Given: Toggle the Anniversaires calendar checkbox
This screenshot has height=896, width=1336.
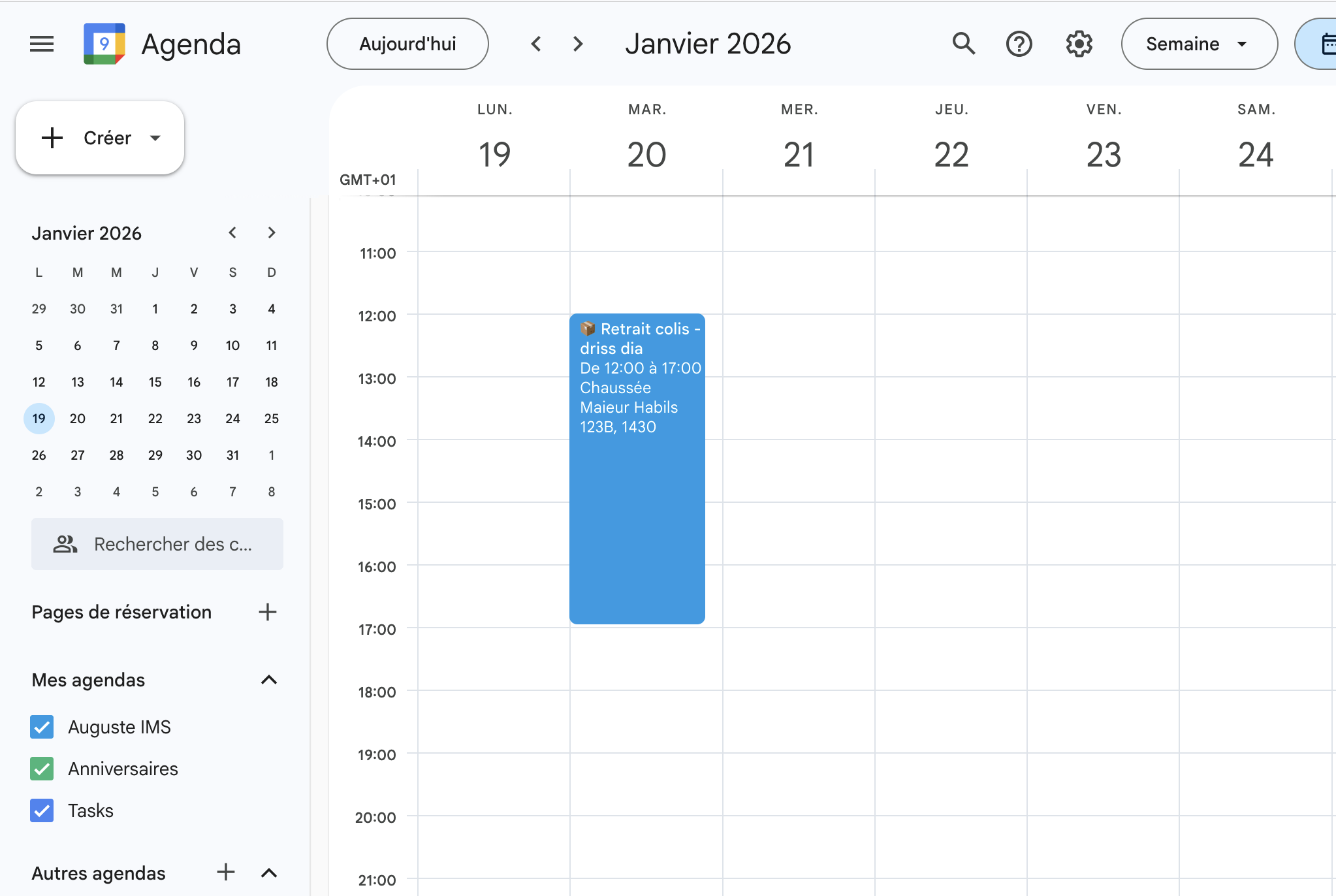Looking at the screenshot, I should (x=42, y=769).
